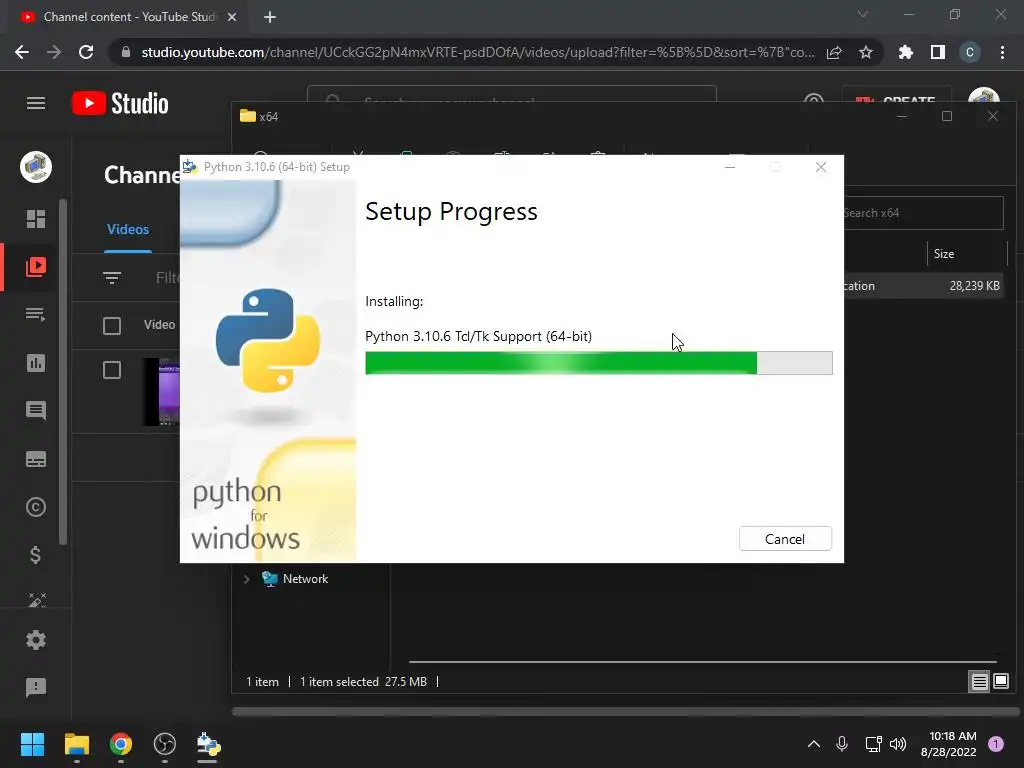Toggle the select-all checkbox beside Video header
The image size is (1024, 768).
click(112, 325)
